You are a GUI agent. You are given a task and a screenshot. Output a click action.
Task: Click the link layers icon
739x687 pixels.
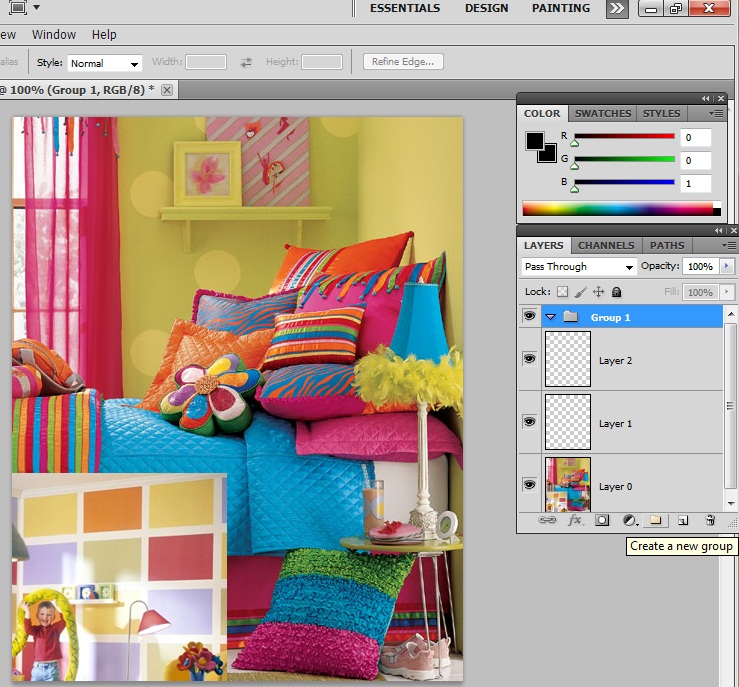(x=547, y=520)
